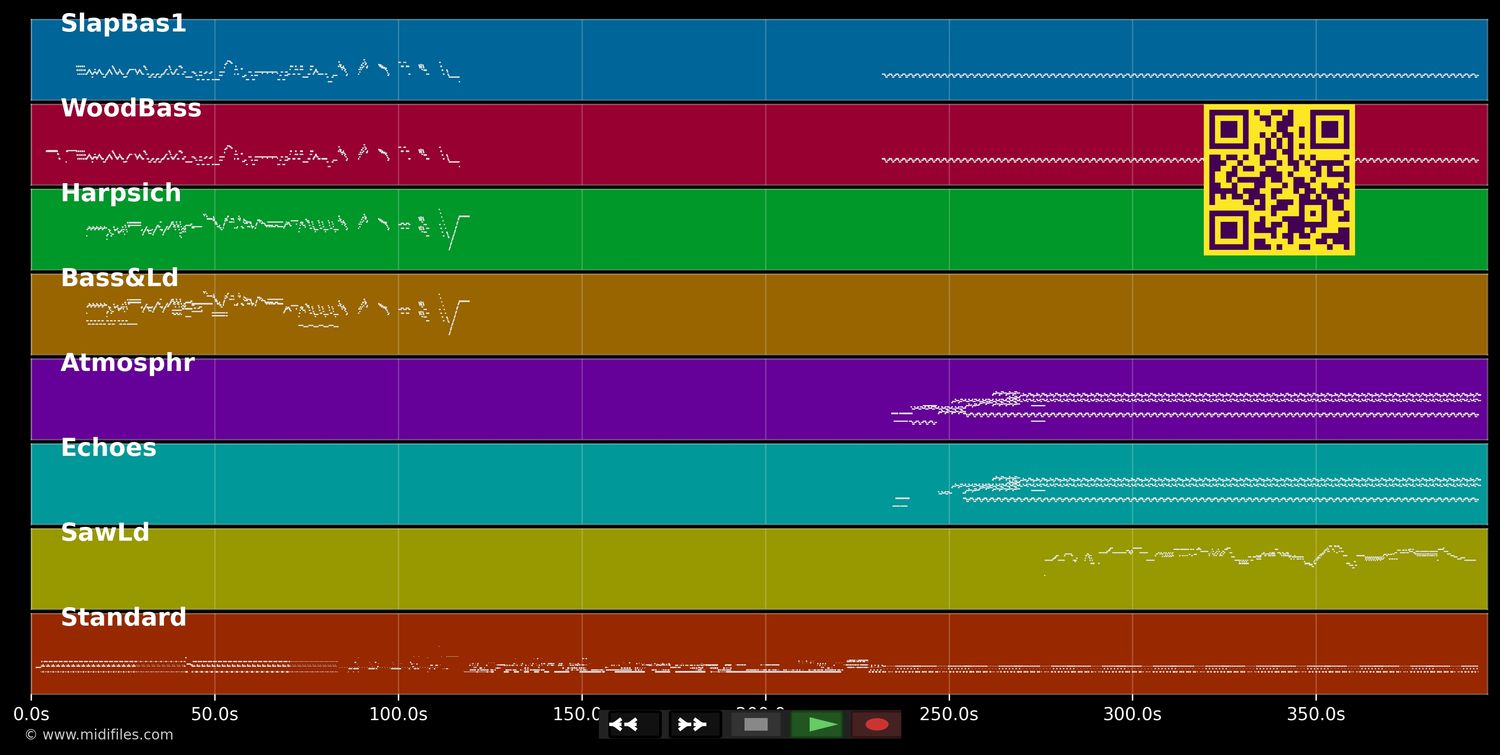Select the Atmosphr track label
The width and height of the screenshot is (1500, 755).
pyautogui.click(x=127, y=363)
